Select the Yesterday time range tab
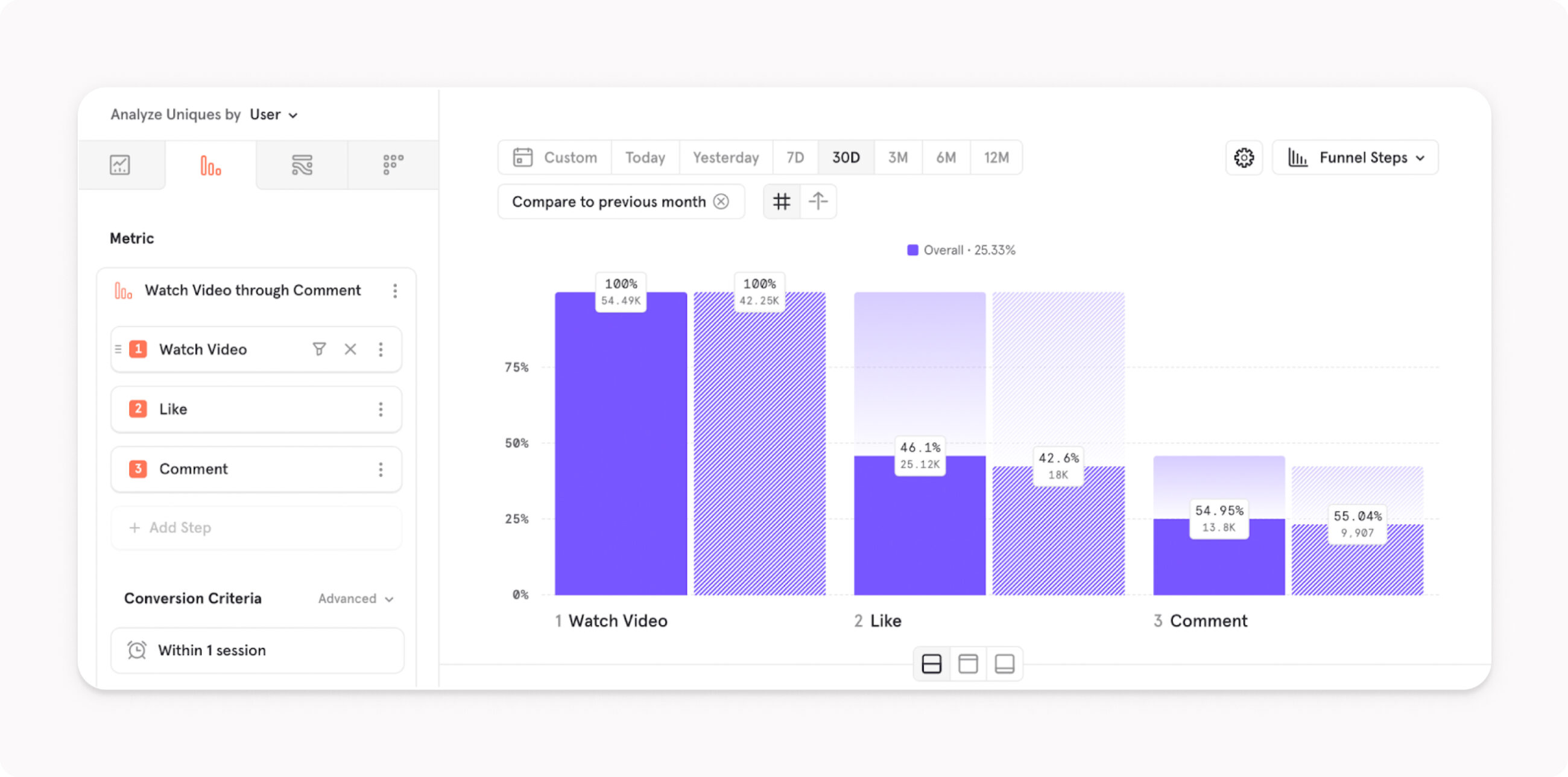Image resolution: width=1568 pixels, height=777 pixels. click(726, 157)
